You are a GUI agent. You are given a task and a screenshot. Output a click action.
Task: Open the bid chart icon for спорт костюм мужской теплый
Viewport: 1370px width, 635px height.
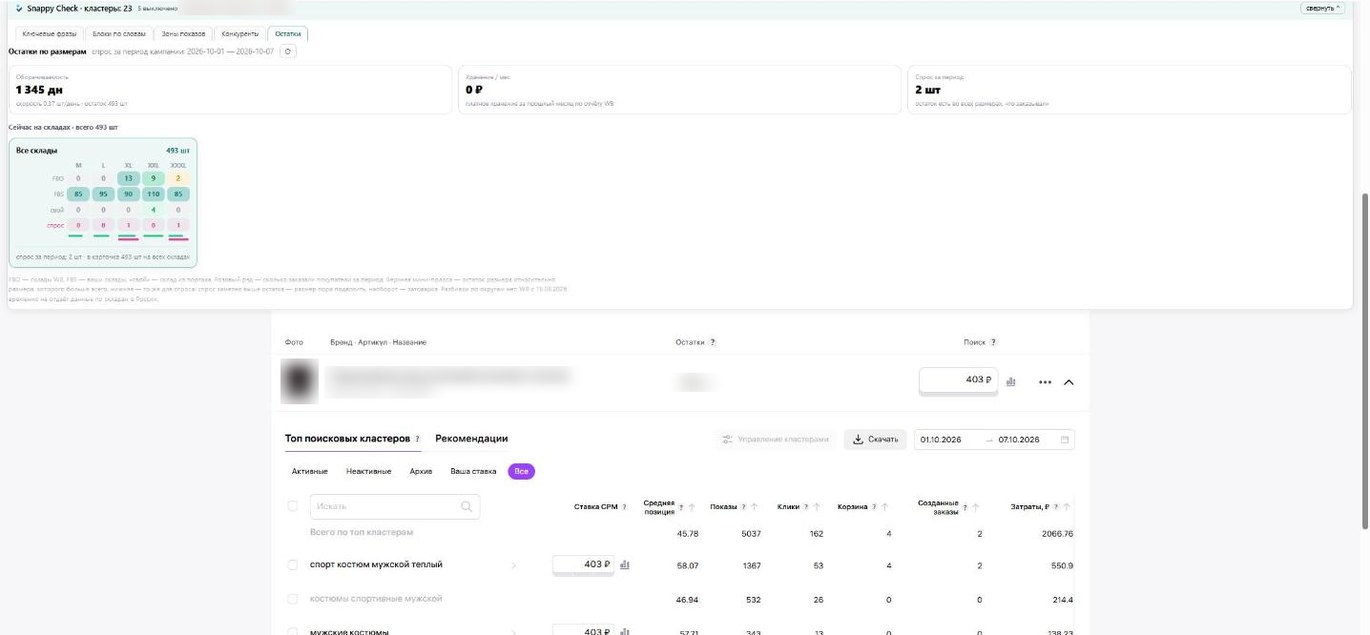(x=625, y=565)
